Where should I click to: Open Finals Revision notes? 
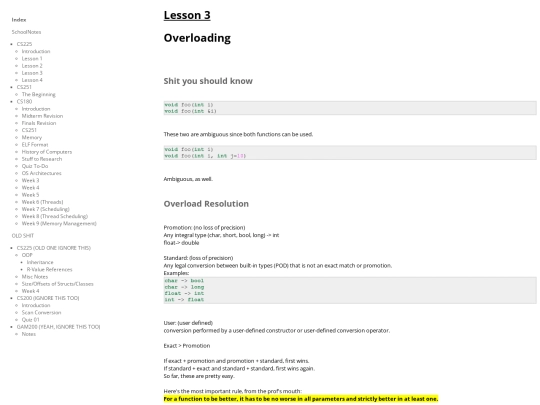point(39,123)
